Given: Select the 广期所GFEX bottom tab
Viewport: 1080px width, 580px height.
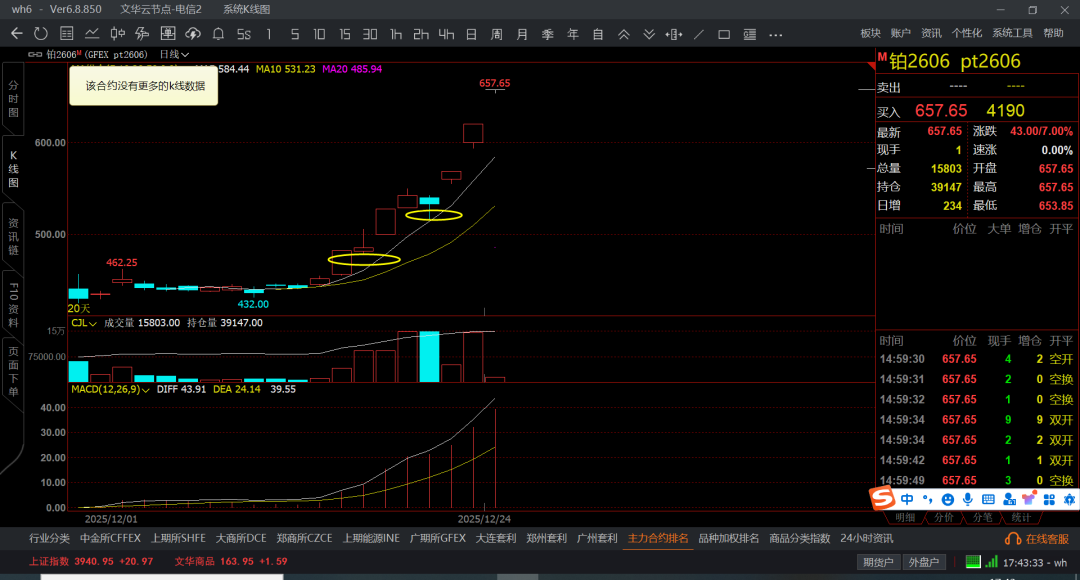Looking at the screenshot, I should coord(437,539).
